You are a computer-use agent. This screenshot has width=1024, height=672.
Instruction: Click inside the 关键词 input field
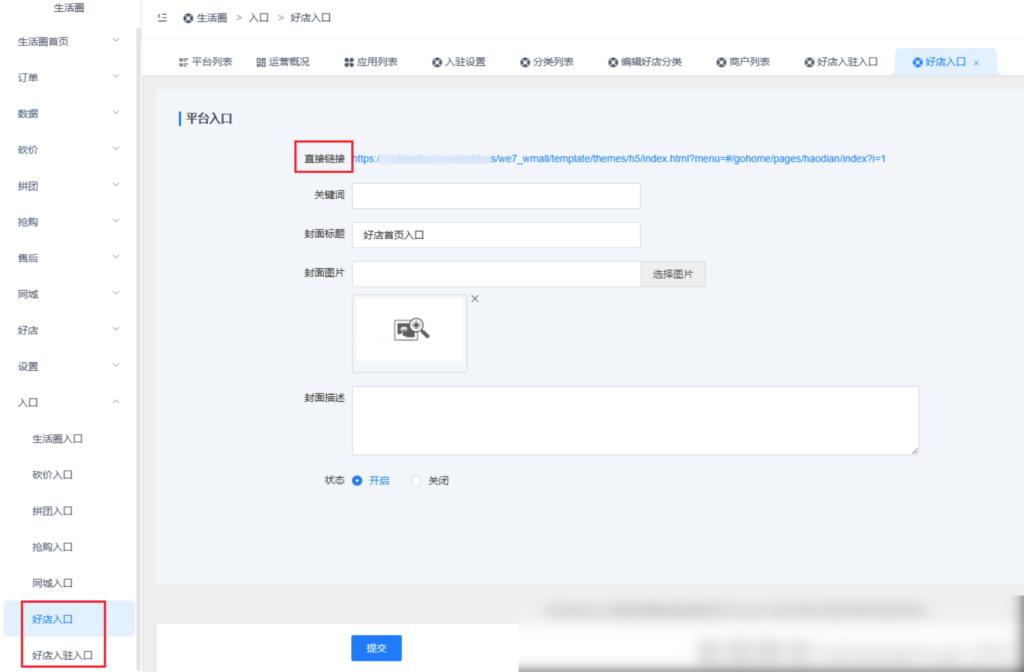point(495,196)
